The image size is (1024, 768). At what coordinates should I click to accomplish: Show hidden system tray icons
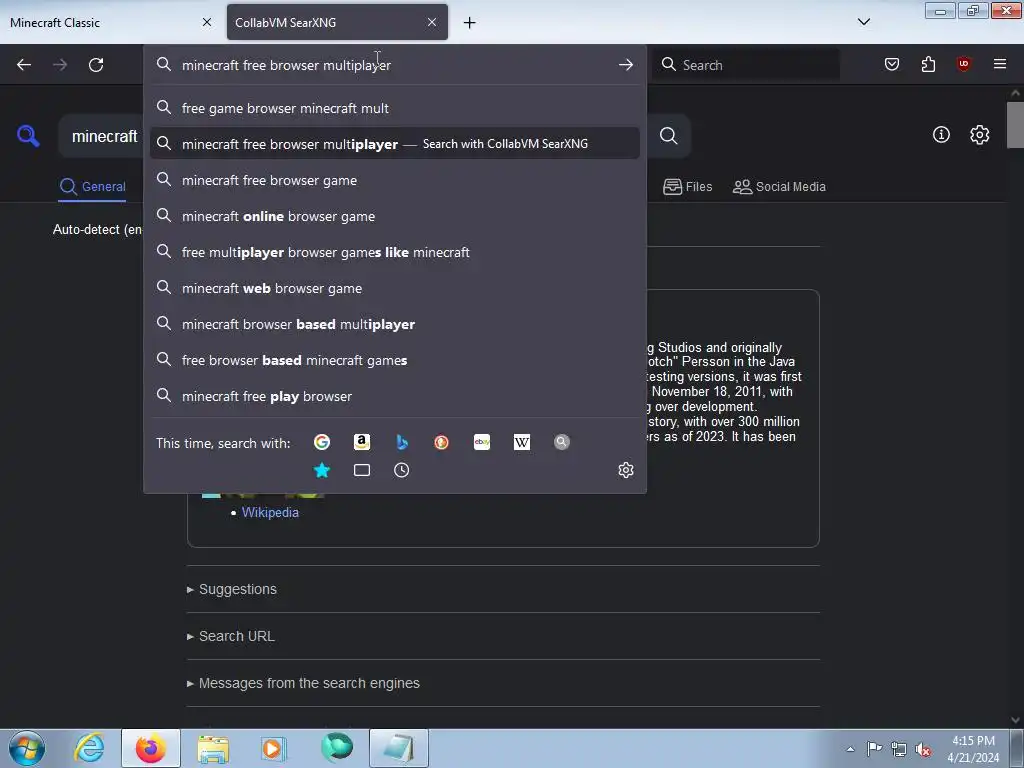click(850, 749)
